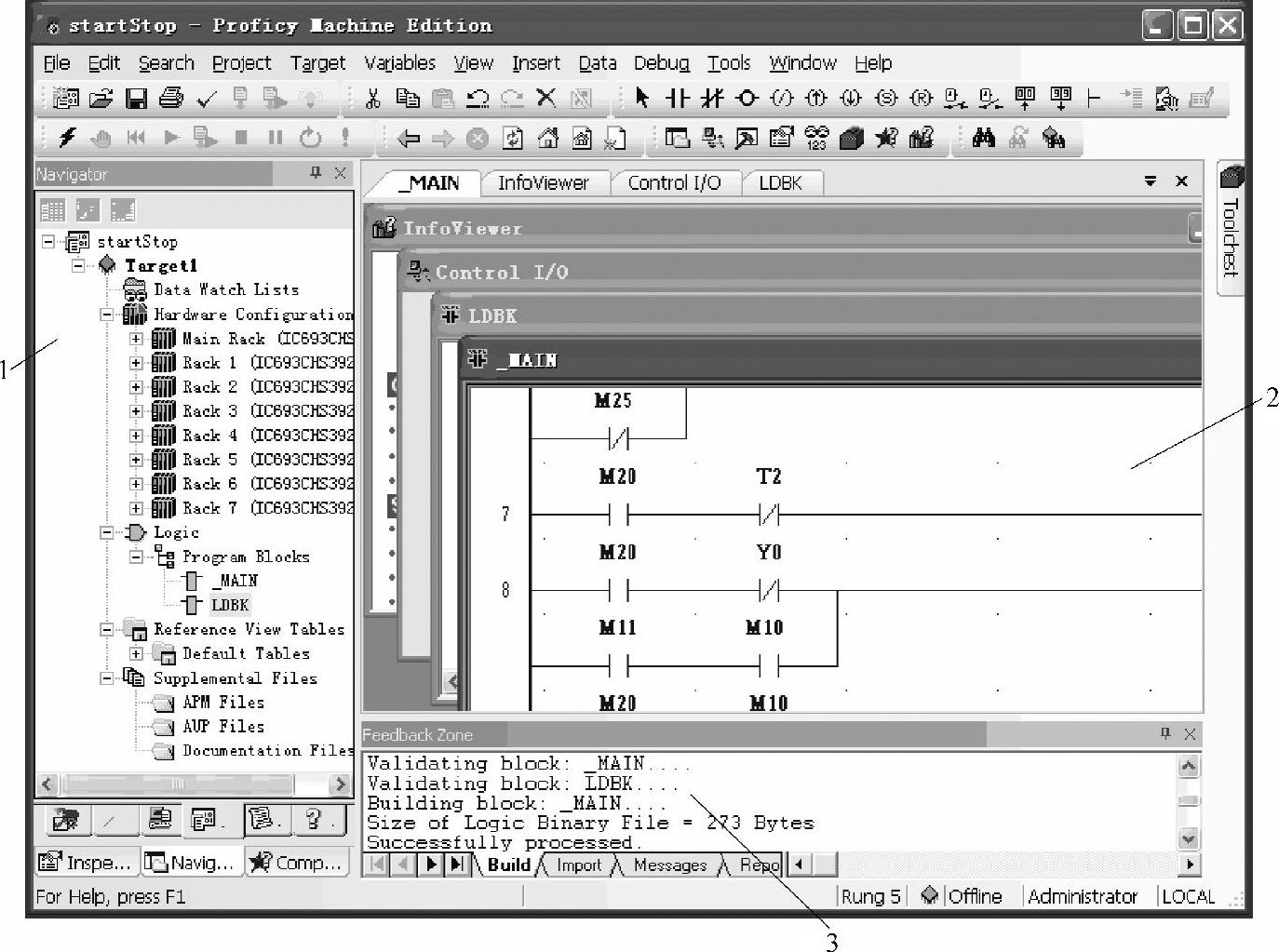
Task: Select Data Watch Lists in the tree
Action: pyautogui.click(x=226, y=289)
